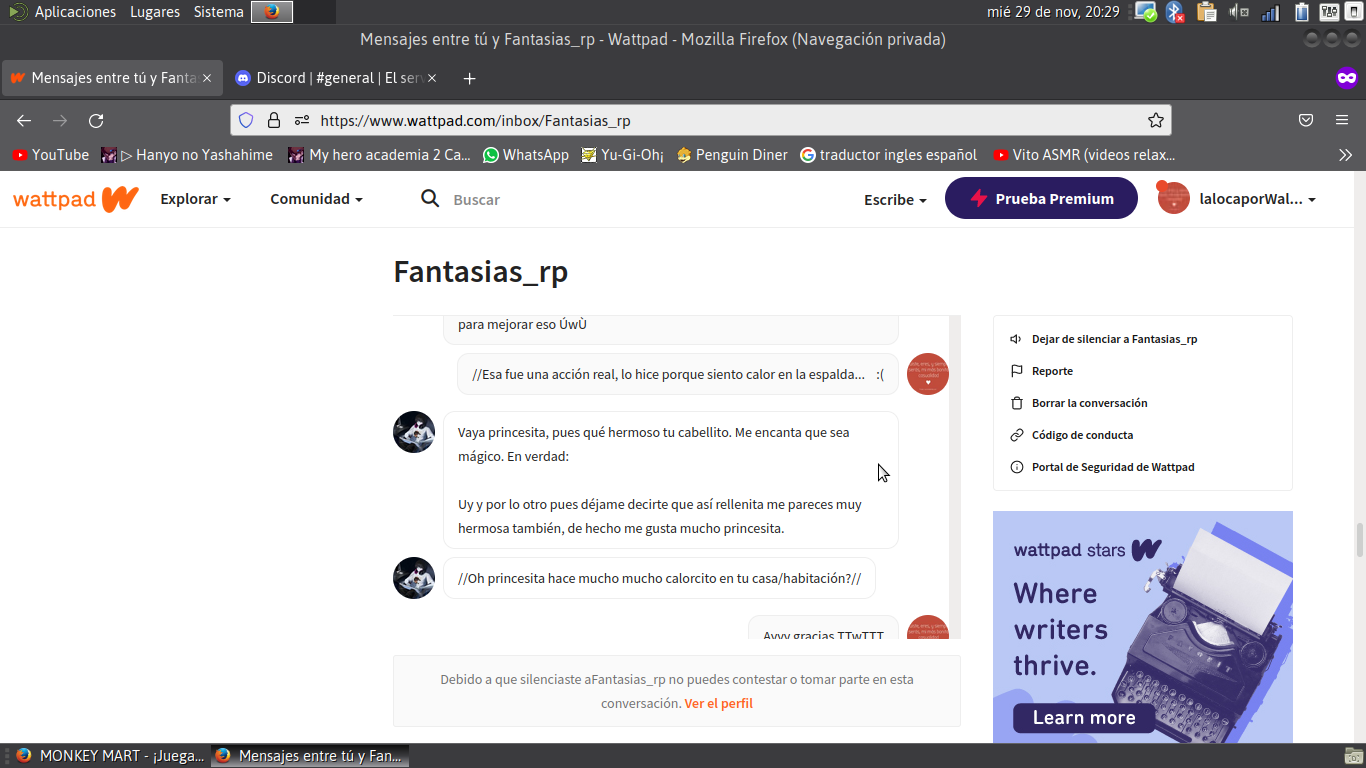The width and height of the screenshot is (1366, 768).
Task: Open the Hanyo no Yashahime bookmark
Action: [187, 155]
